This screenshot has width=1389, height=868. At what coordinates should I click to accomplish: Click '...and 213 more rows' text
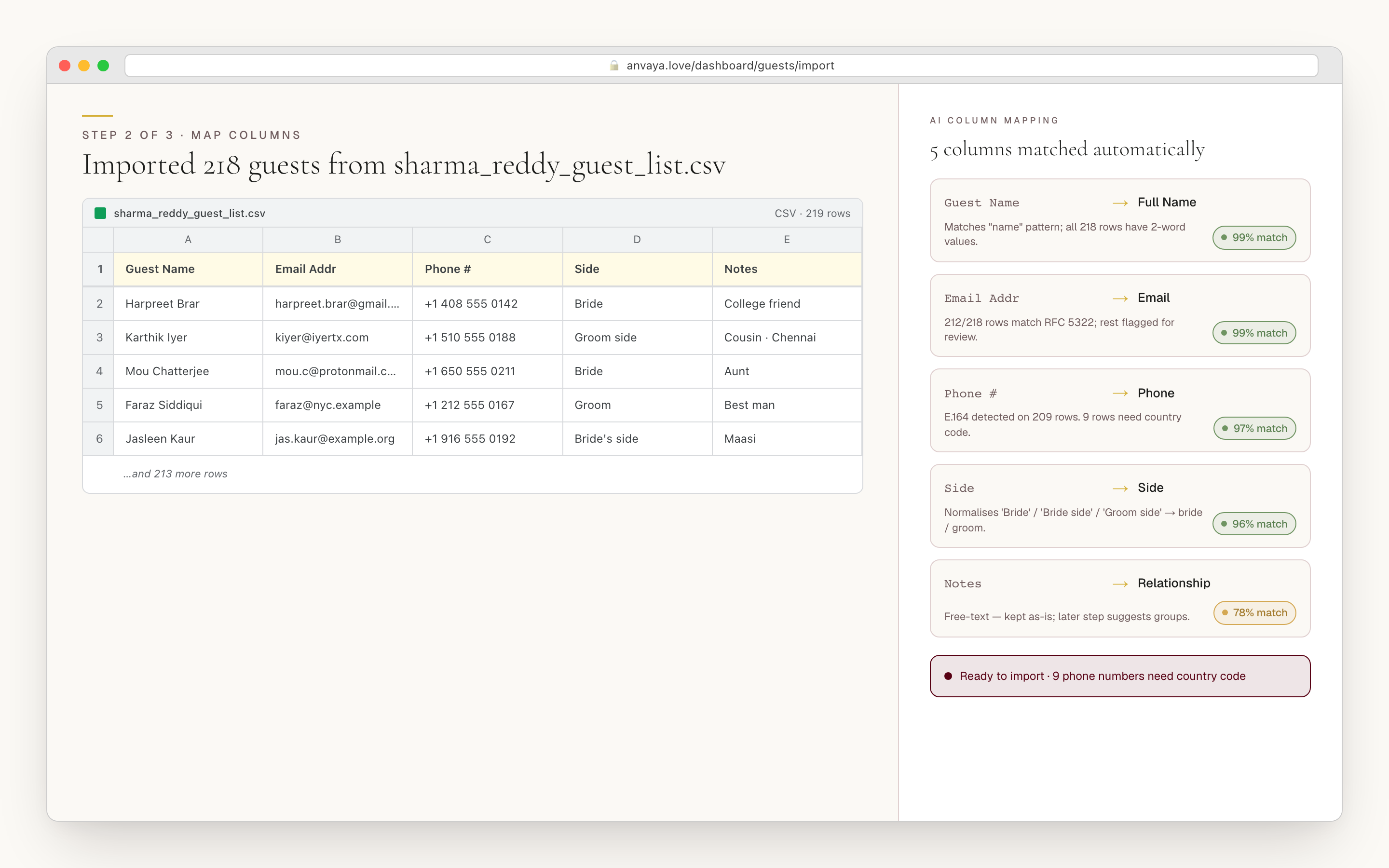click(x=175, y=474)
